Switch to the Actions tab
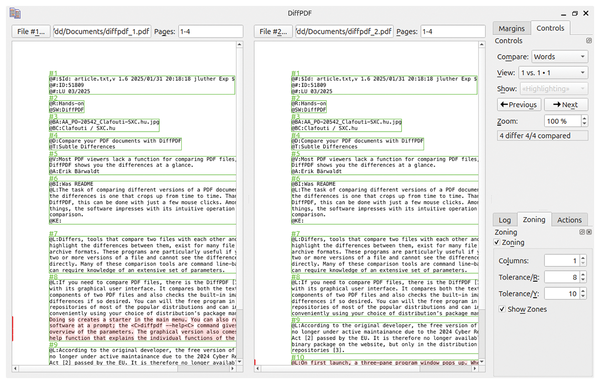The image size is (600, 384). point(569,220)
